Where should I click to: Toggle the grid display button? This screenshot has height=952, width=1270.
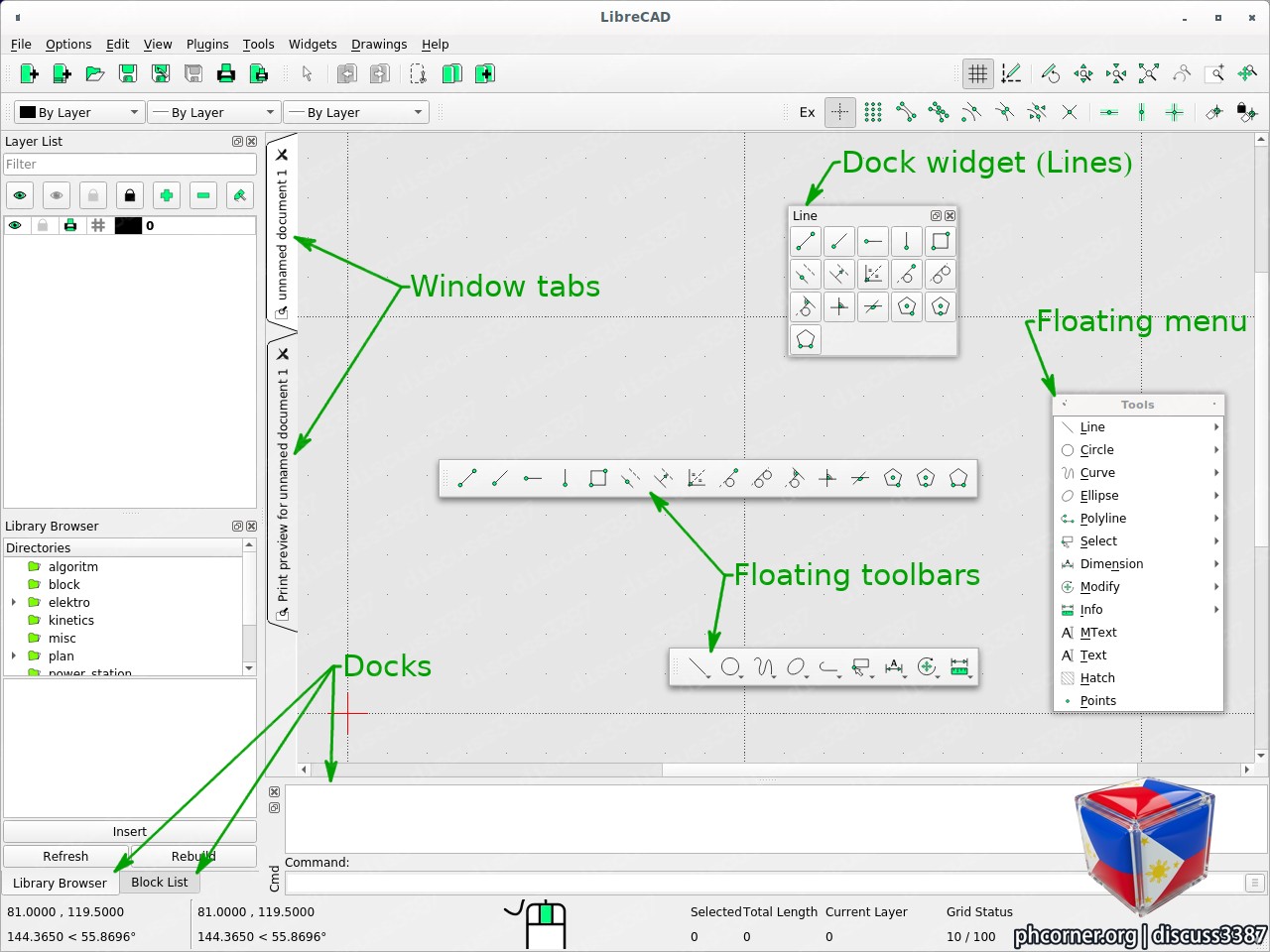pos(978,73)
